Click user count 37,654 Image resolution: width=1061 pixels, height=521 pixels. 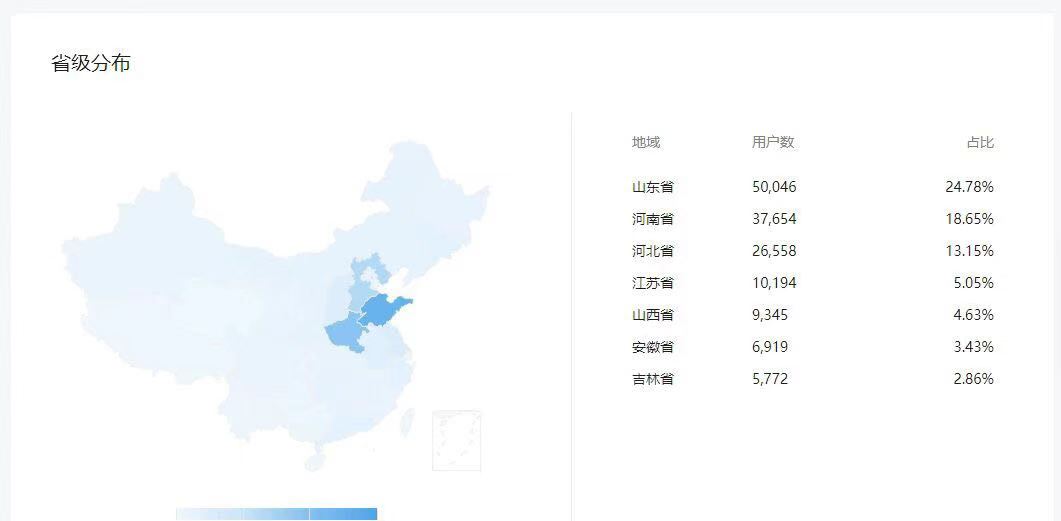click(x=774, y=219)
